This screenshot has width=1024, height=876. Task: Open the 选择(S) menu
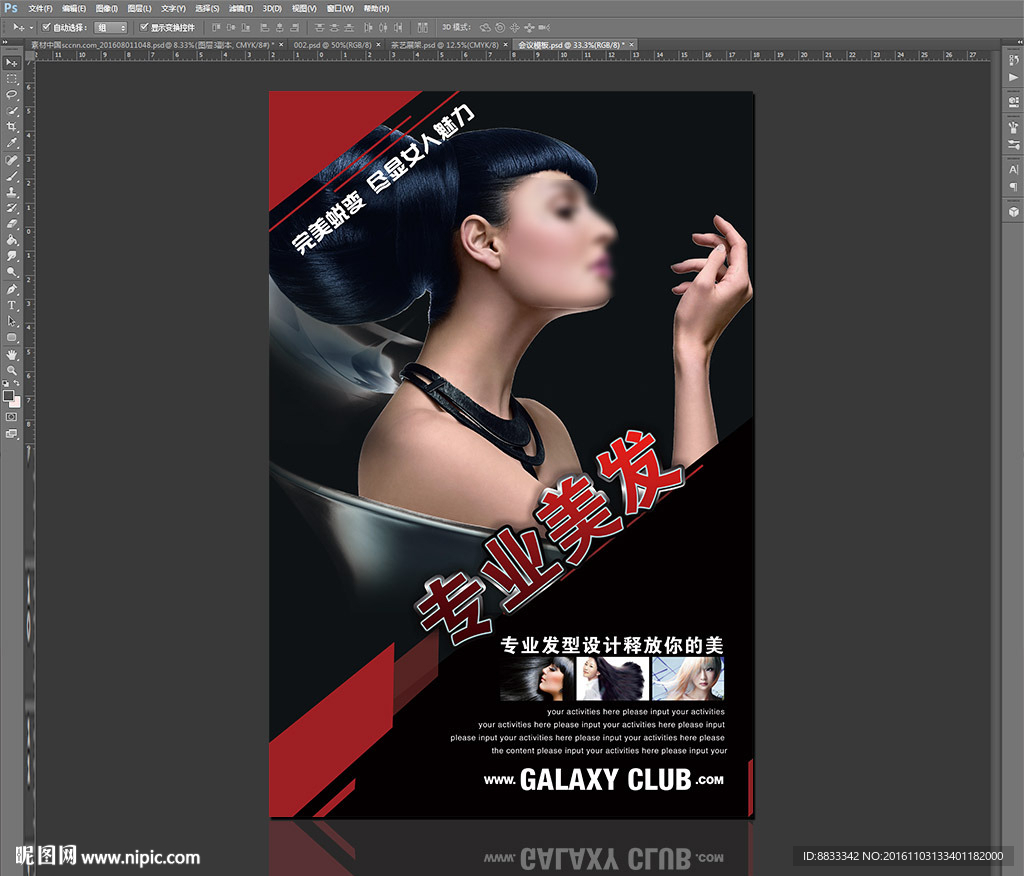(207, 8)
